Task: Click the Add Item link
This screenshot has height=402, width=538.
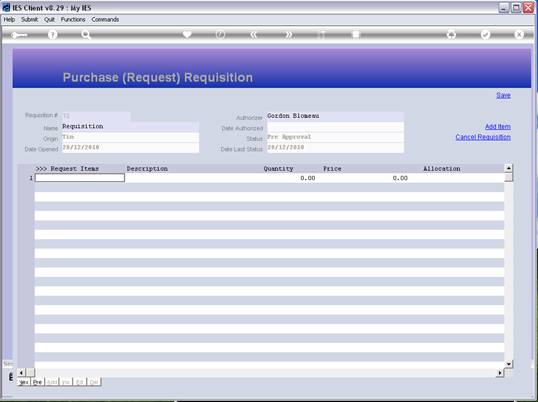Action: tap(498, 127)
